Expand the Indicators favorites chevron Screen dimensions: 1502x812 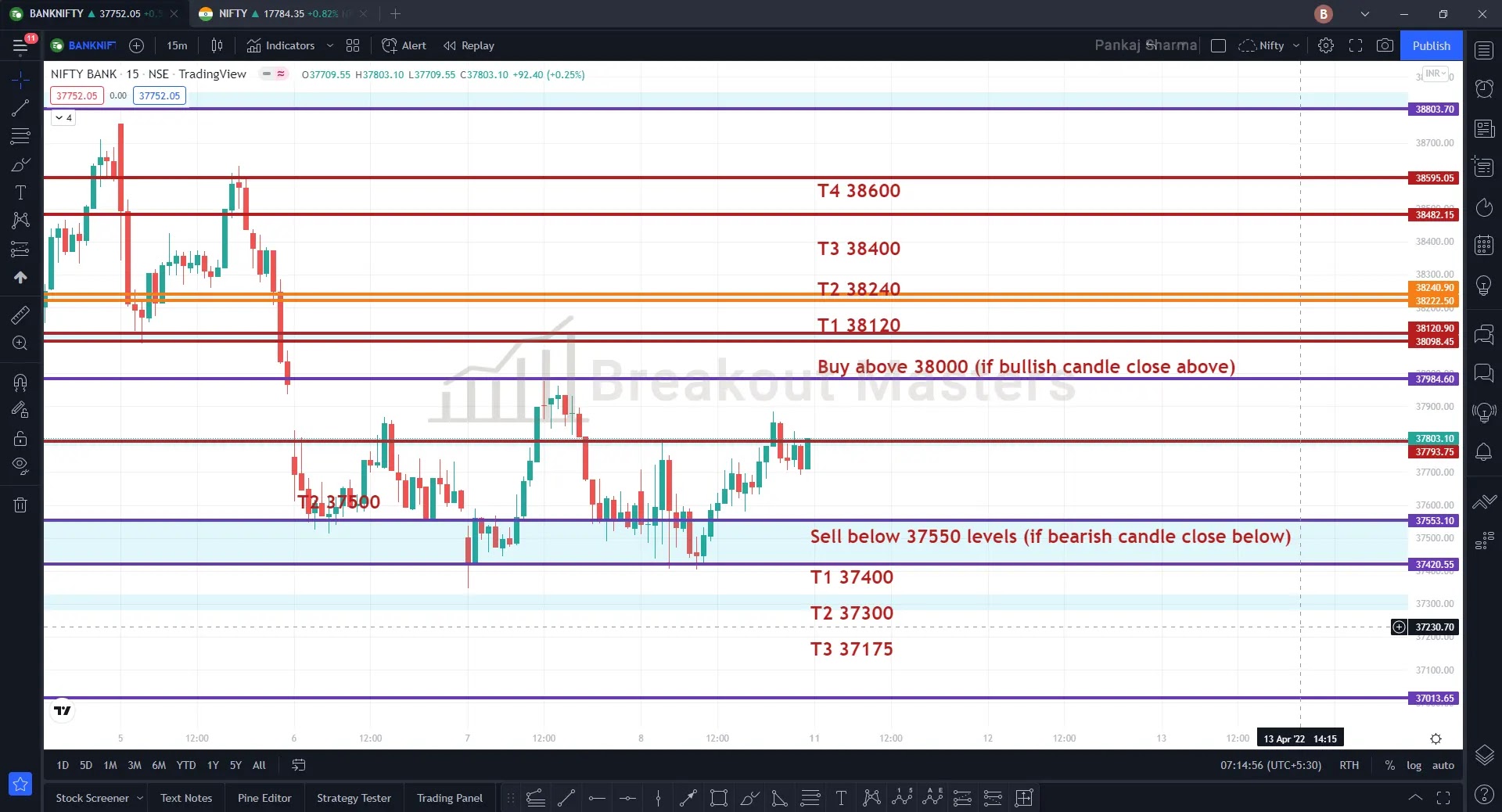tap(330, 45)
